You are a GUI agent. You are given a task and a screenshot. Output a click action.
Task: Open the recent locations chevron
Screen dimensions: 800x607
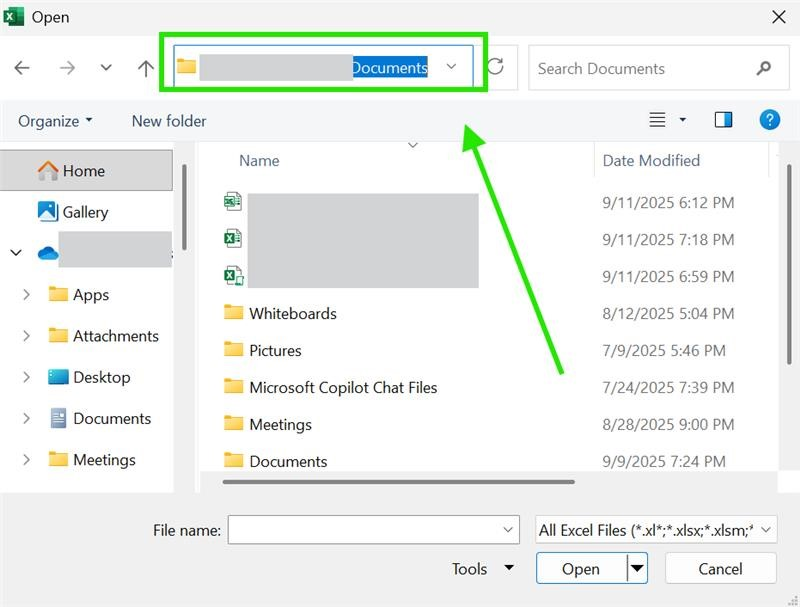106,67
